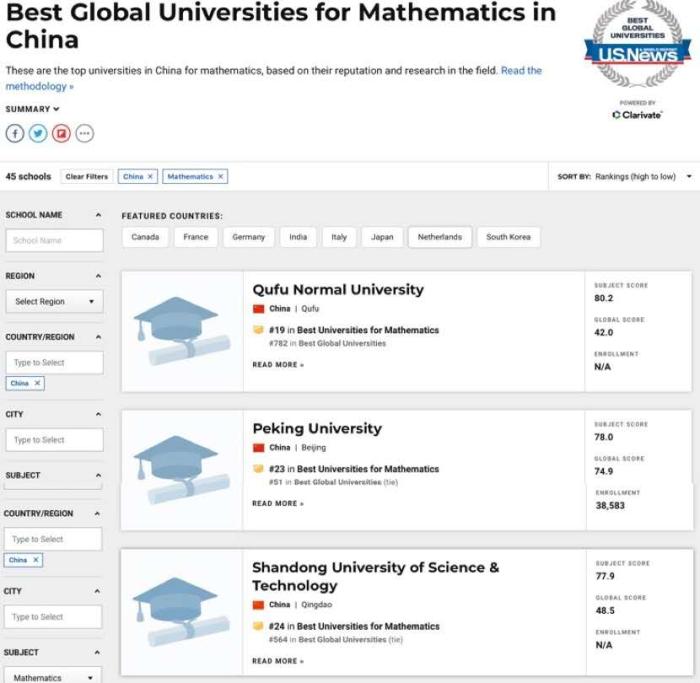Click the School Name search field
The width and height of the screenshot is (700, 683).
click(54, 240)
